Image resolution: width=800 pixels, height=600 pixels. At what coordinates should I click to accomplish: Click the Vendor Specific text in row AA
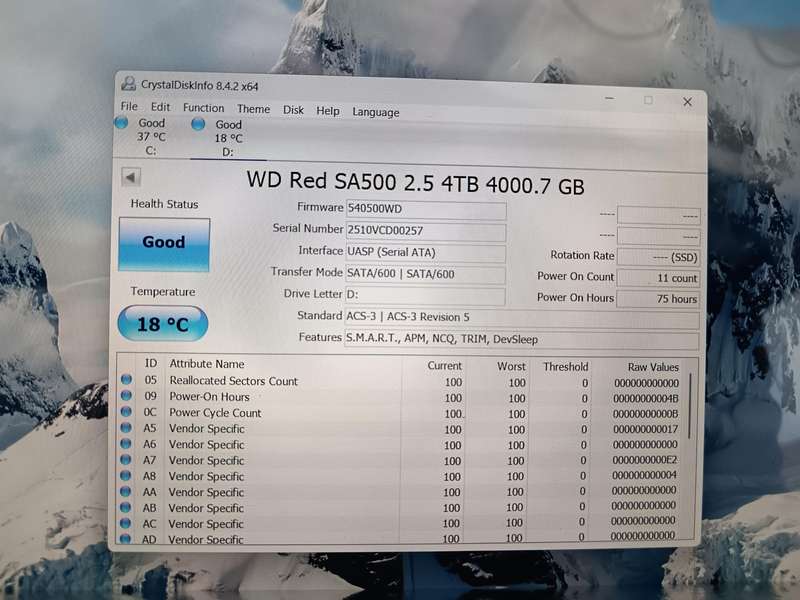(x=206, y=493)
